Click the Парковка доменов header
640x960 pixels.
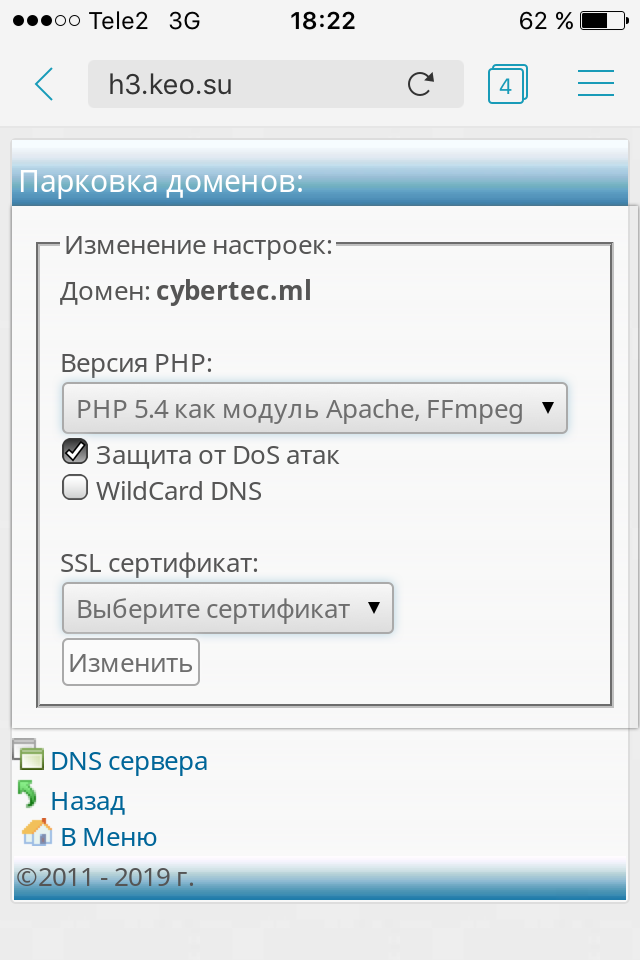pos(161,182)
